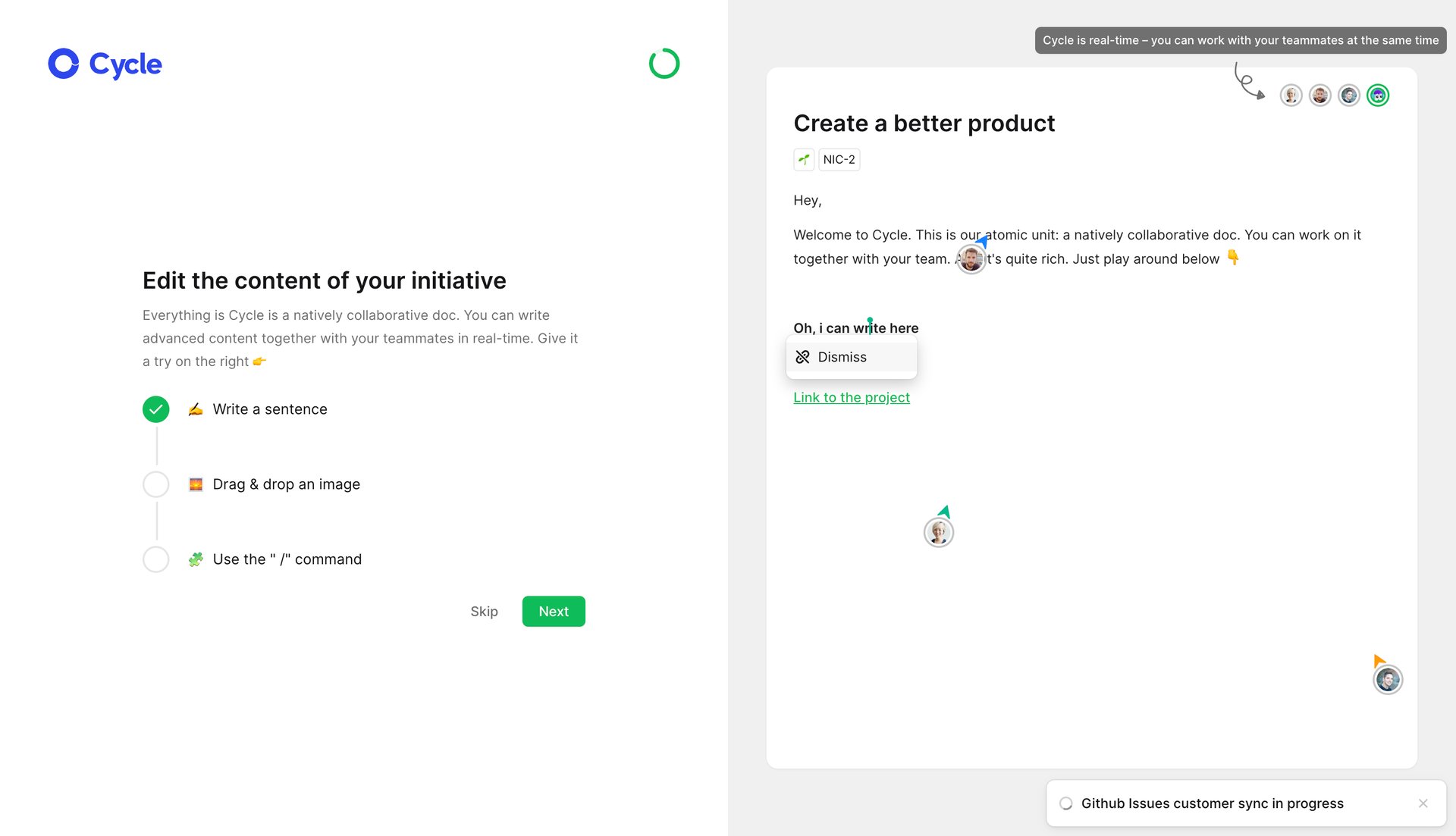Click the avatar cursor in the document center
Image resolution: width=1456 pixels, height=836 pixels.
pos(938,532)
